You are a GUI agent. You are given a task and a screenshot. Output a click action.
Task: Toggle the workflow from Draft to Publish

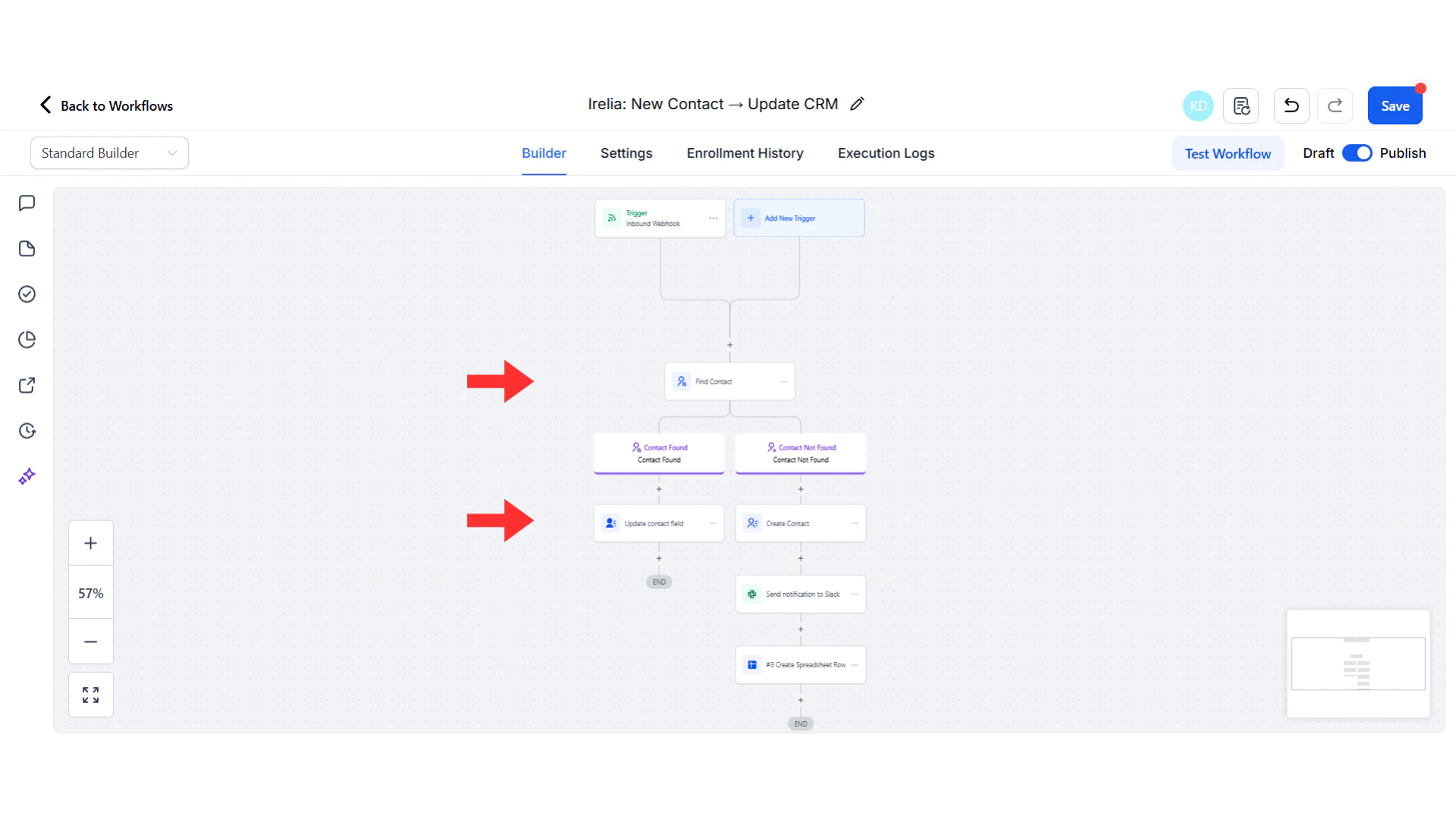(1357, 152)
